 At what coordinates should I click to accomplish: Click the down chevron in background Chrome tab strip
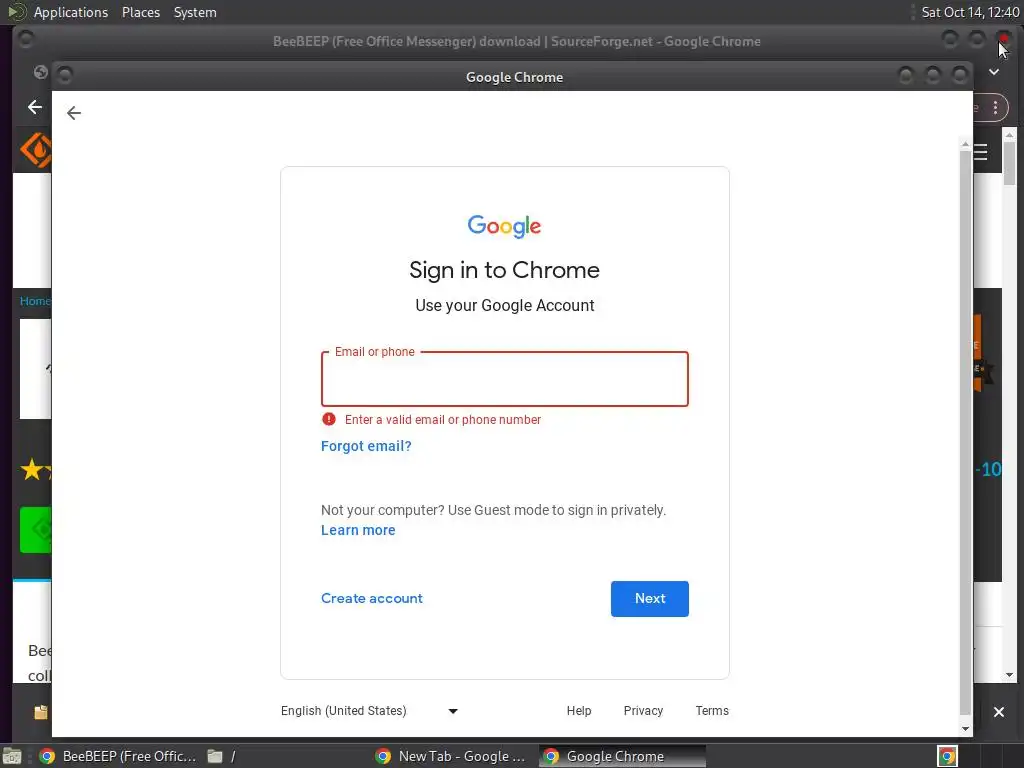994,72
